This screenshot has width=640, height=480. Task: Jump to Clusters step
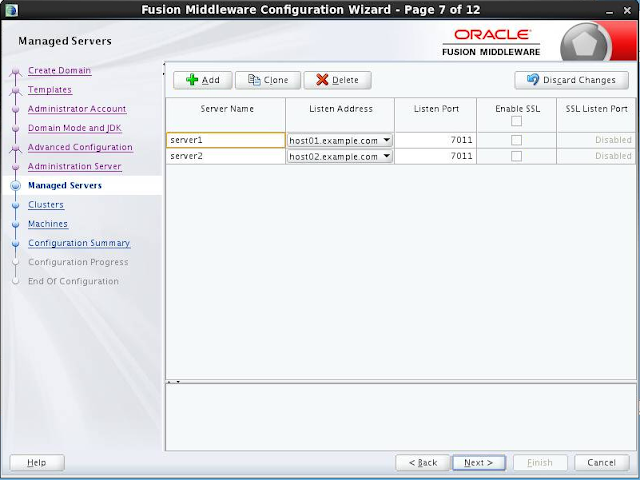[46, 205]
